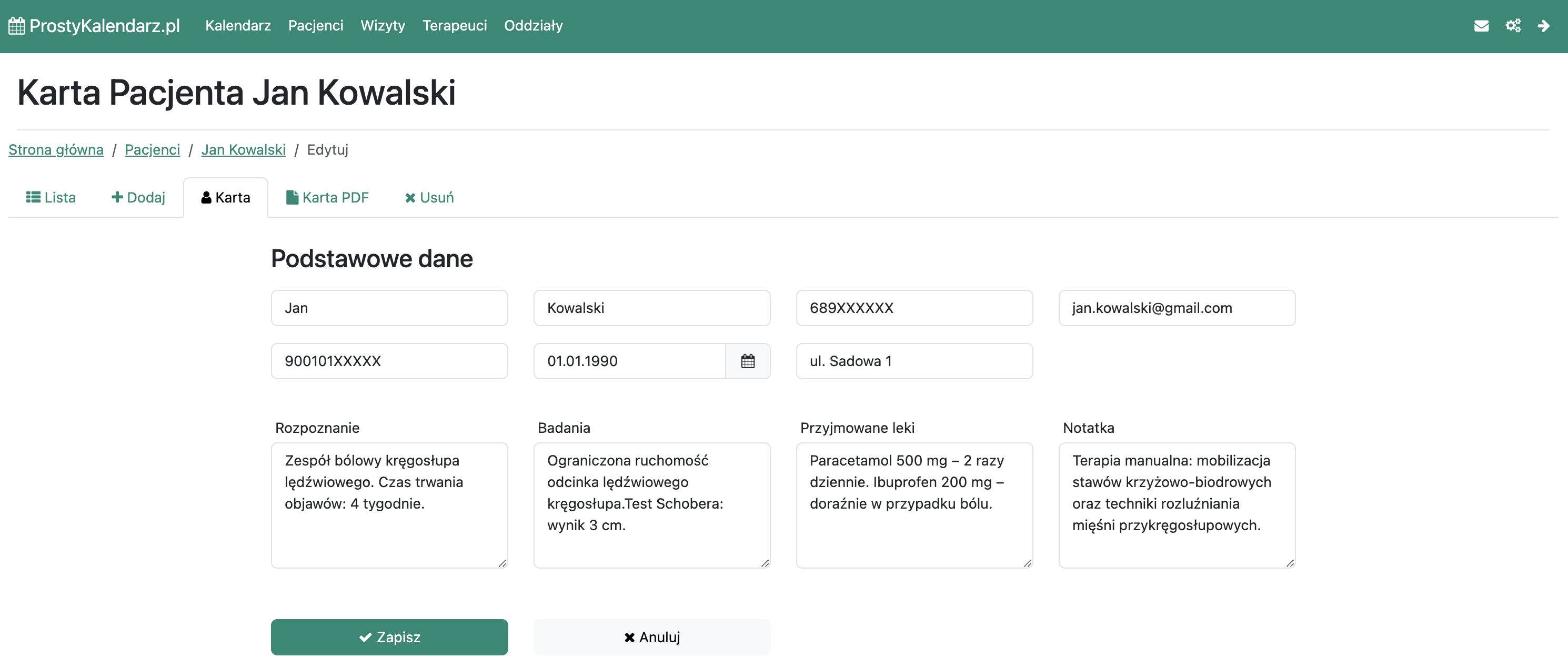The width and height of the screenshot is (1568, 668).
Task: Open the settings gears icon
Action: click(1513, 26)
